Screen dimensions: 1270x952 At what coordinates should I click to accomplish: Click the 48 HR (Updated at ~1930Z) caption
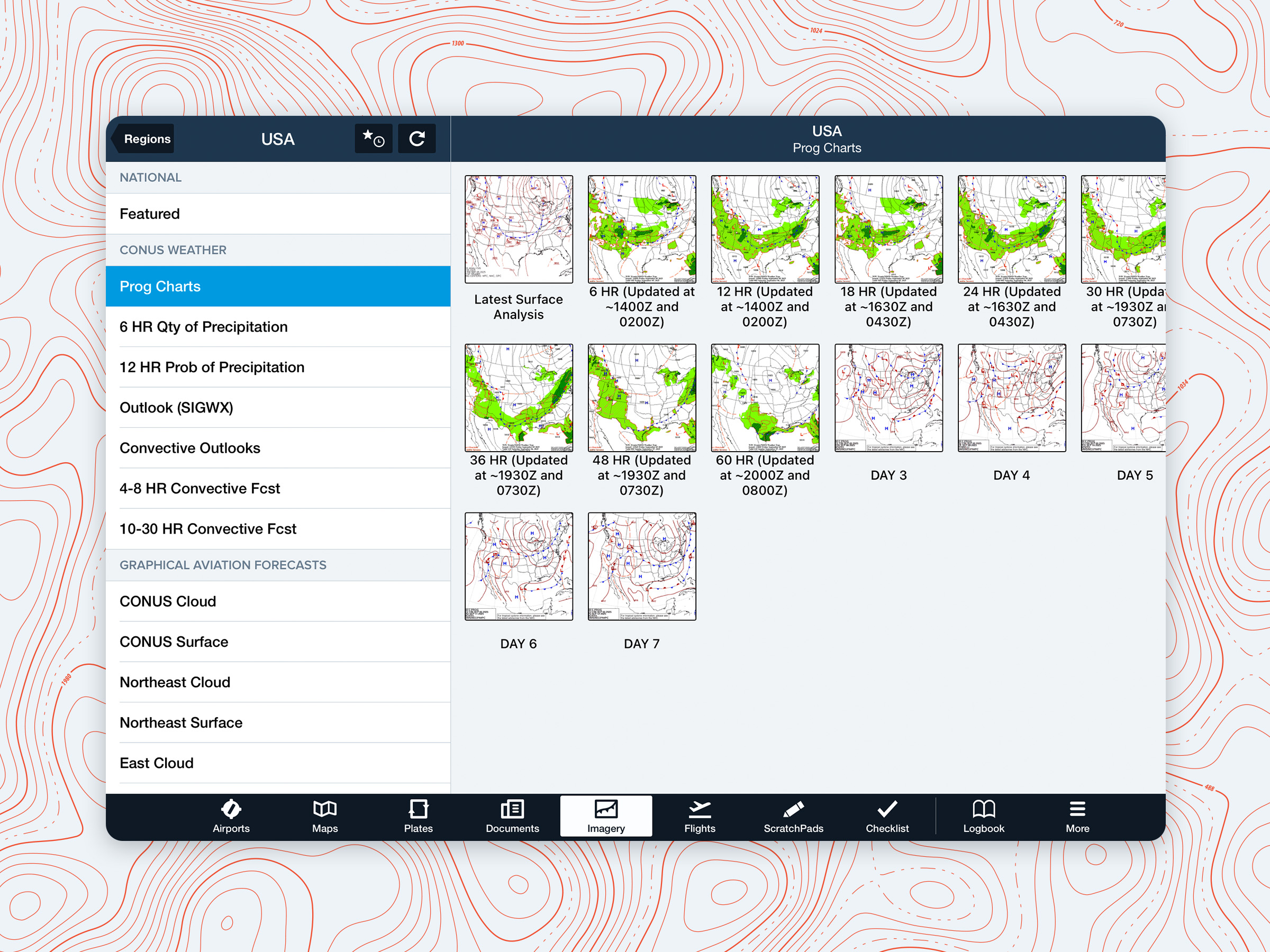(x=642, y=475)
